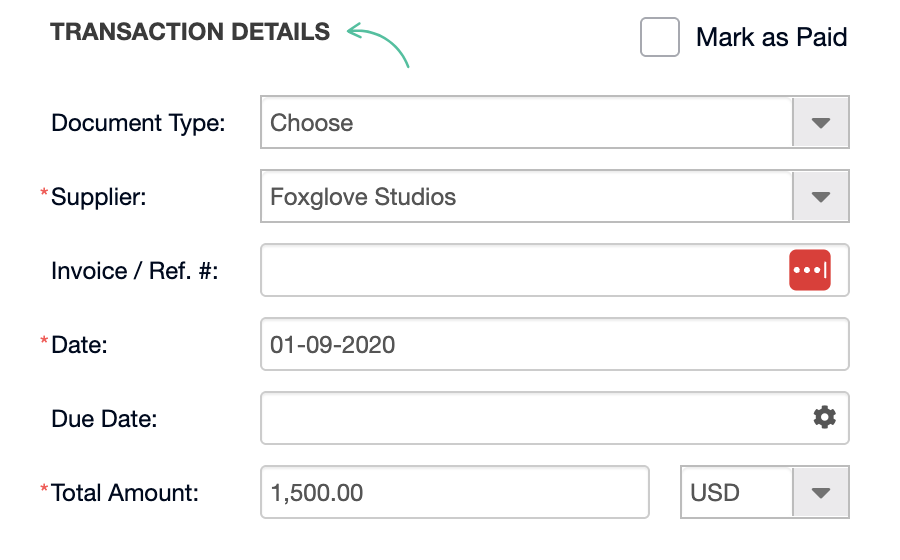900x560 pixels.
Task: Open the USD currency dropdown arrow
Action: tap(821, 492)
